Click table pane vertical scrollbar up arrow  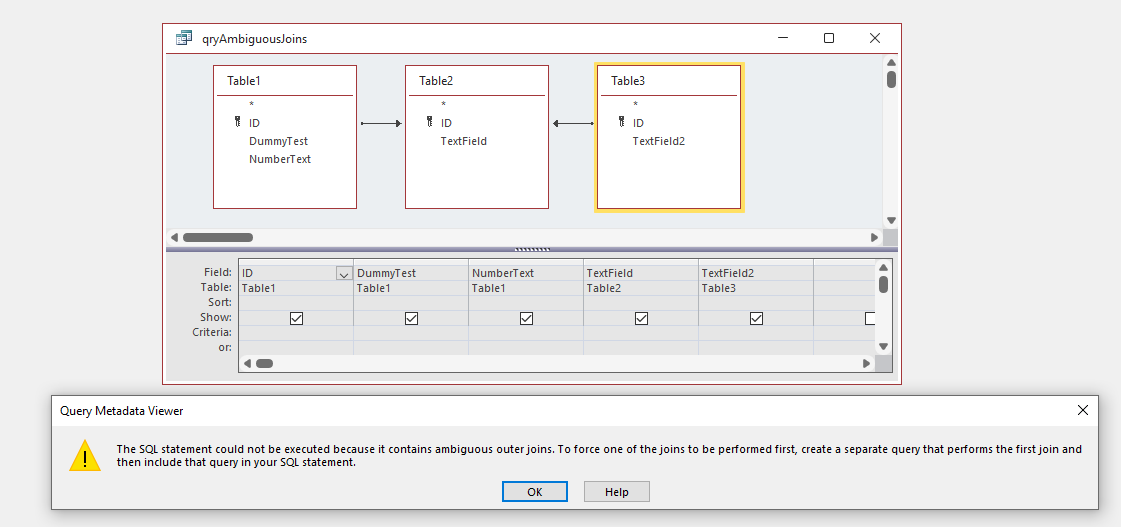pyautogui.click(x=891, y=63)
